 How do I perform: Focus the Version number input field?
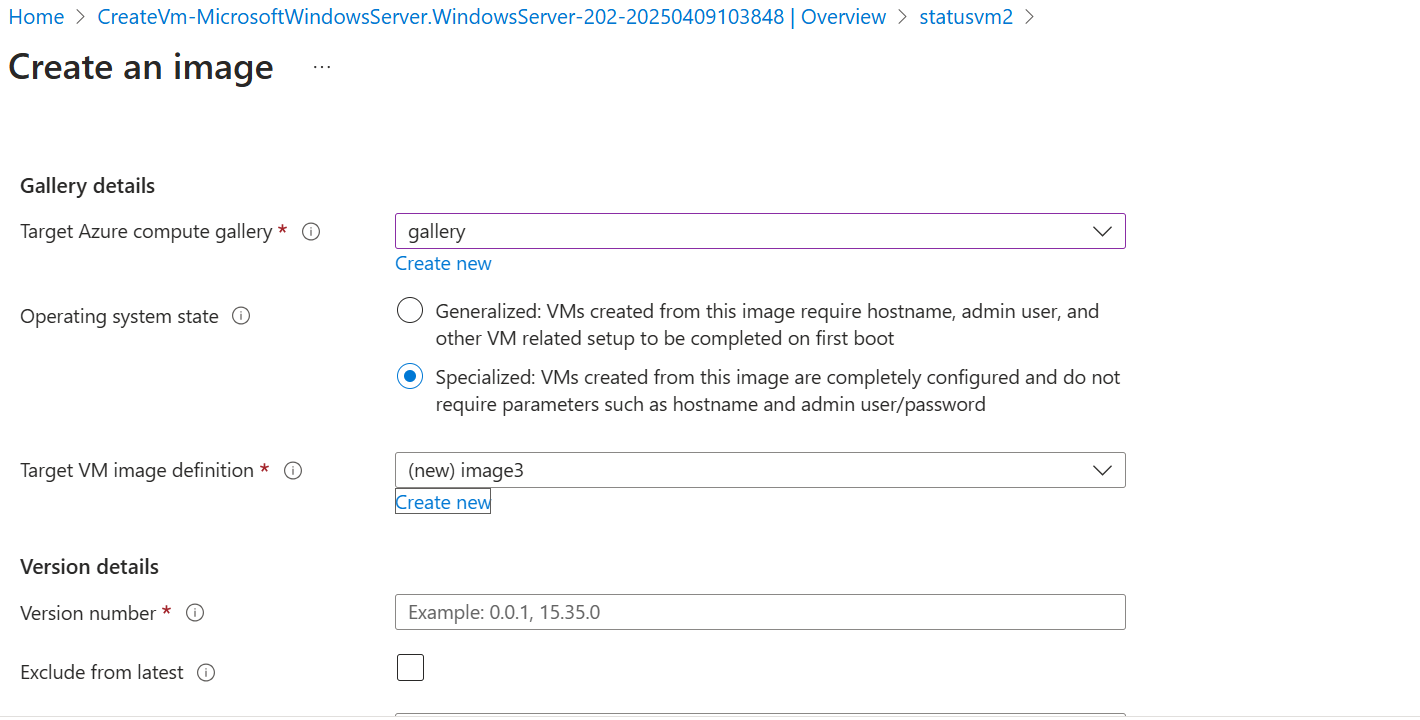coord(760,612)
